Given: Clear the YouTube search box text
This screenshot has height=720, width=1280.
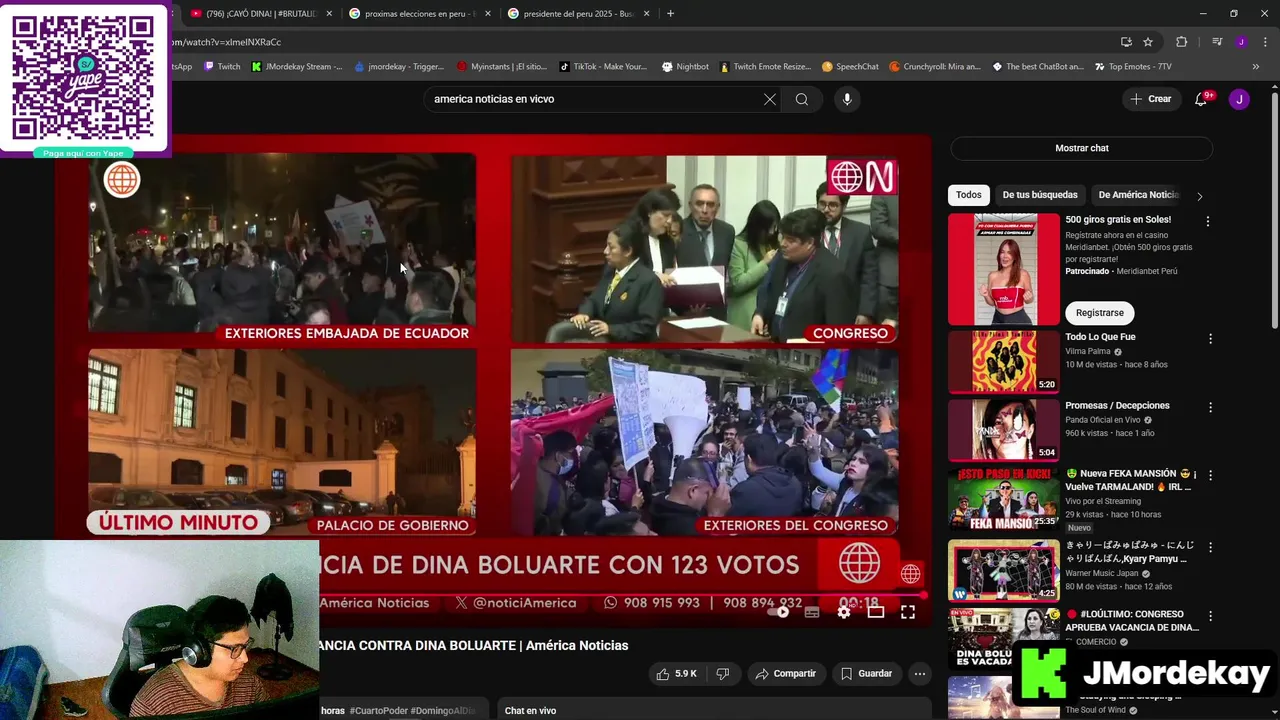Looking at the screenshot, I should click(769, 99).
